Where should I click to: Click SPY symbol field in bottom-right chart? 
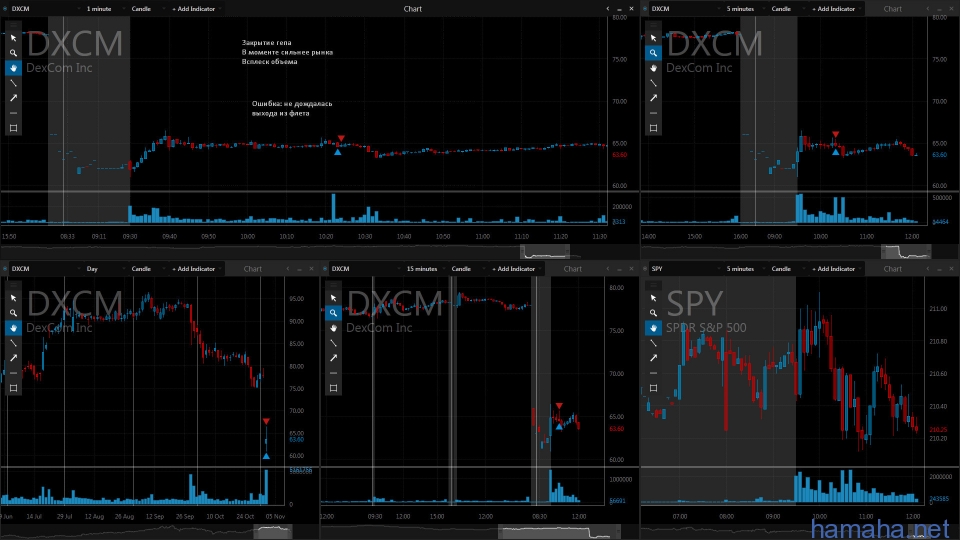point(684,269)
